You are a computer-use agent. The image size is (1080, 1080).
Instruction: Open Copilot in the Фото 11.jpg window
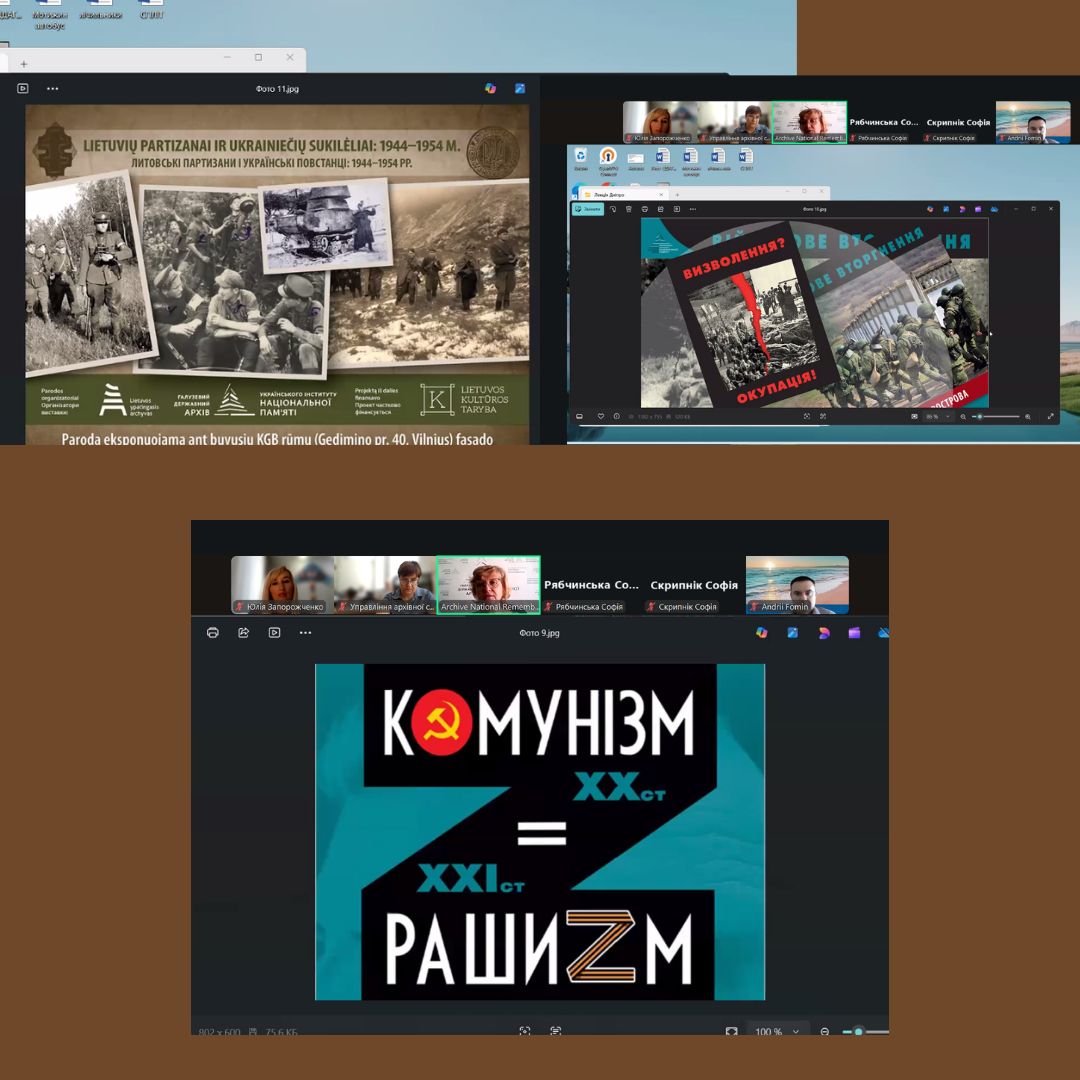point(490,88)
